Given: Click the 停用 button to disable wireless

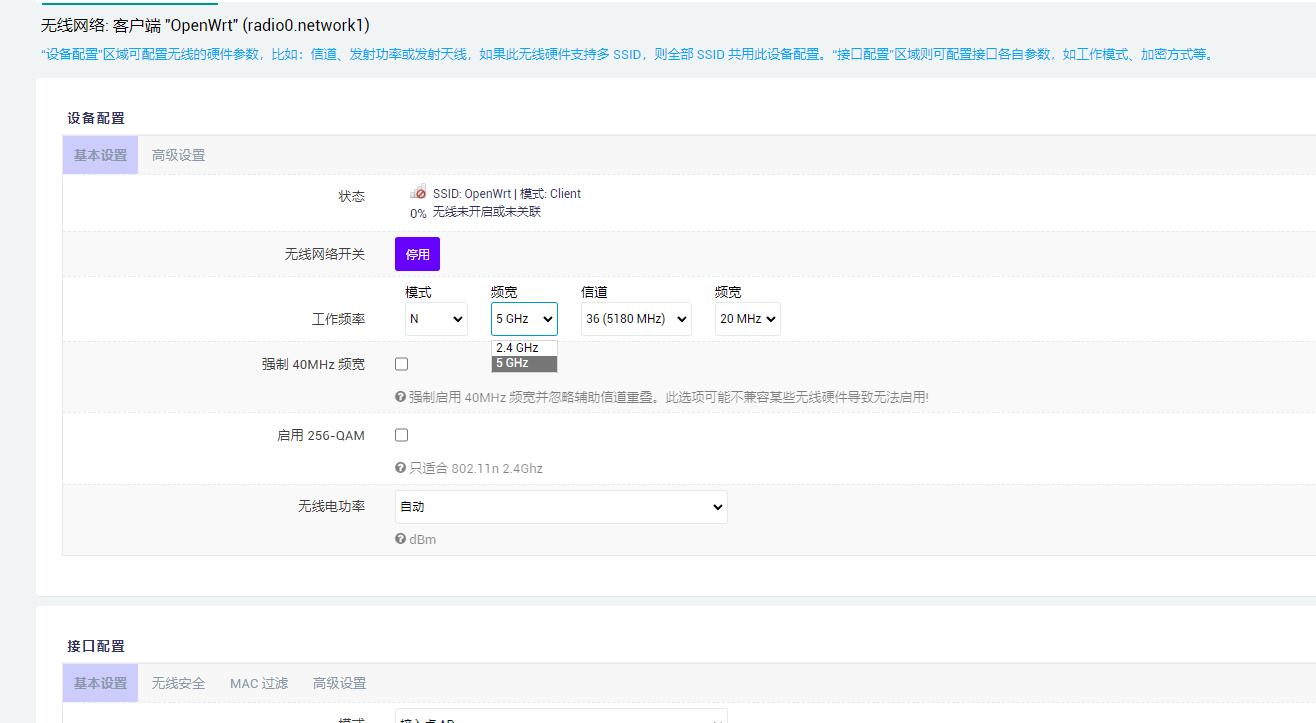Looking at the screenshot, I should click(x=417, y=254).
